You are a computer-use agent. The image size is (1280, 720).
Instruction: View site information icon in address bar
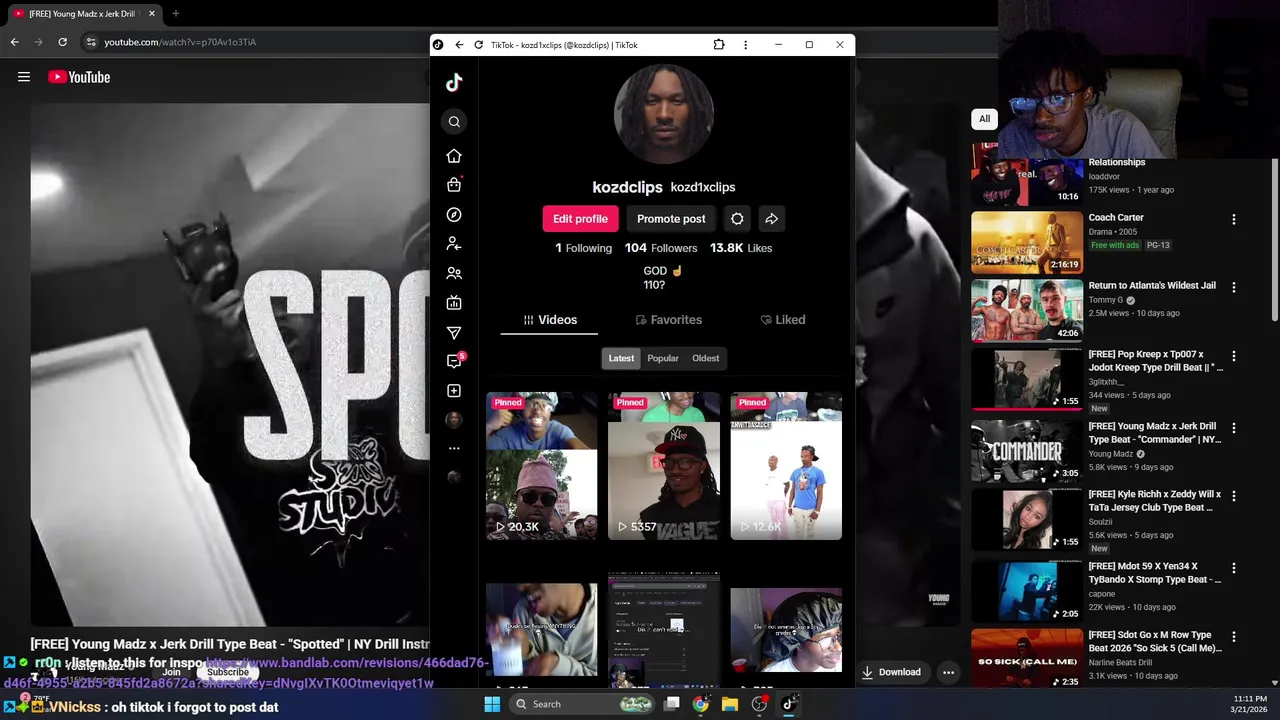(x=91, y=42)
